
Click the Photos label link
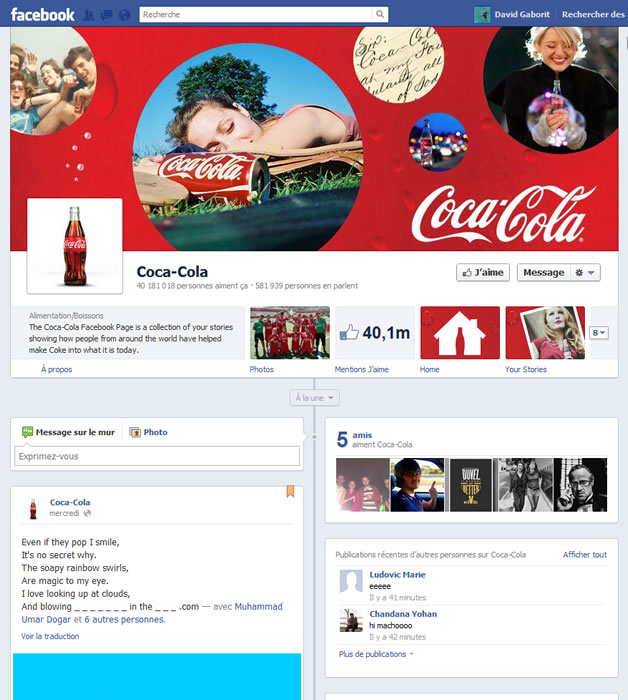(262, 369)
